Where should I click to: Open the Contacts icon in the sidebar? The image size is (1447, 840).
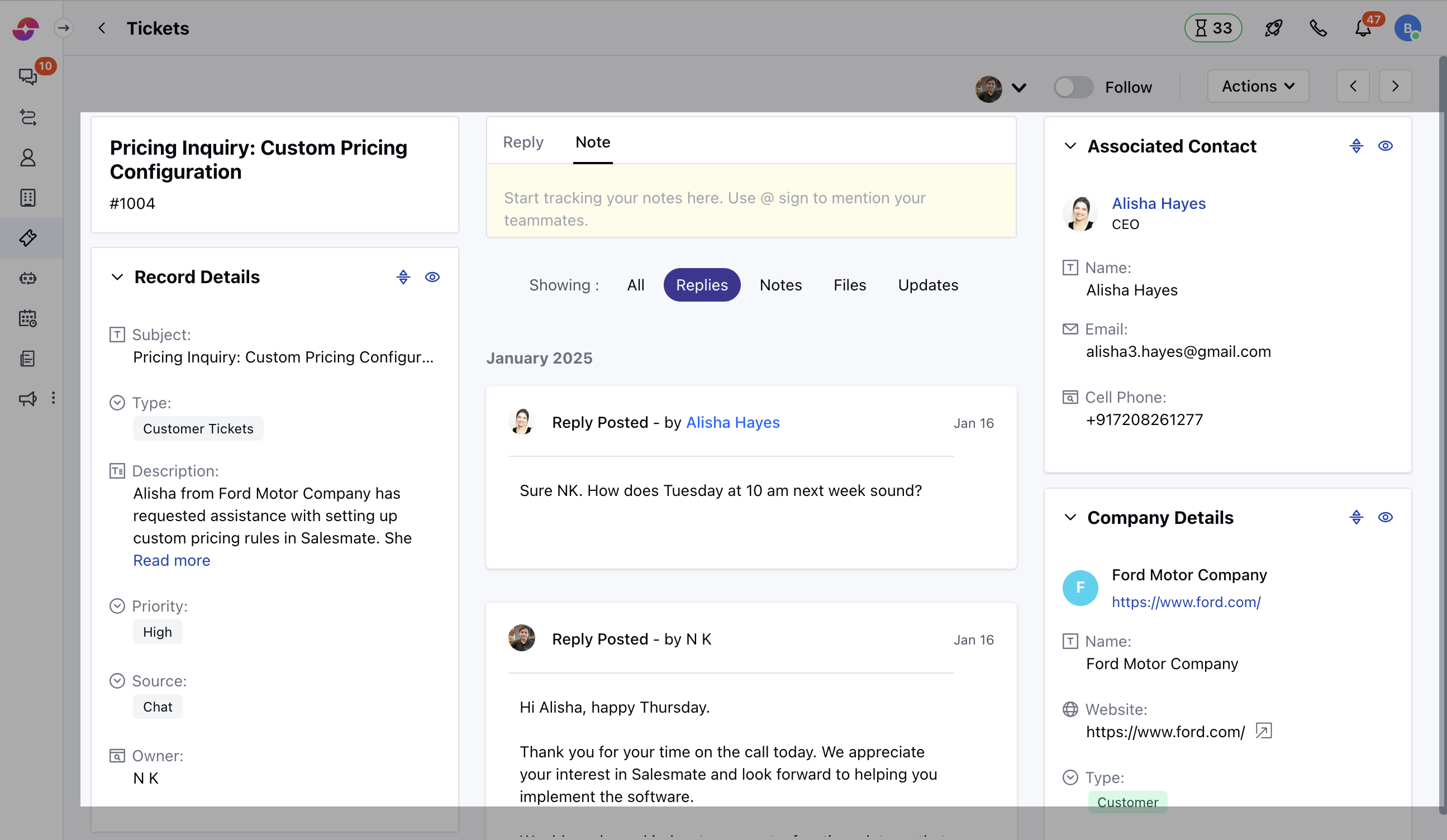(x=27, y=157)
